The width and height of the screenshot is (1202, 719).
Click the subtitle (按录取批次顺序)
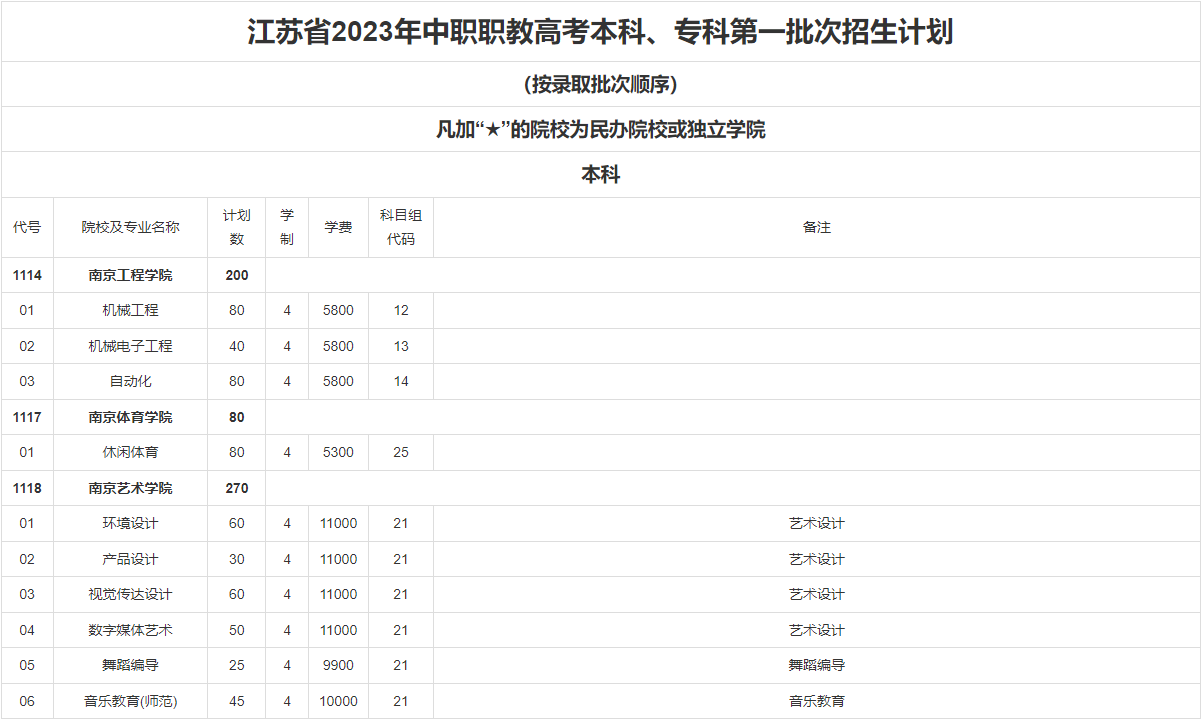point(600,84)
